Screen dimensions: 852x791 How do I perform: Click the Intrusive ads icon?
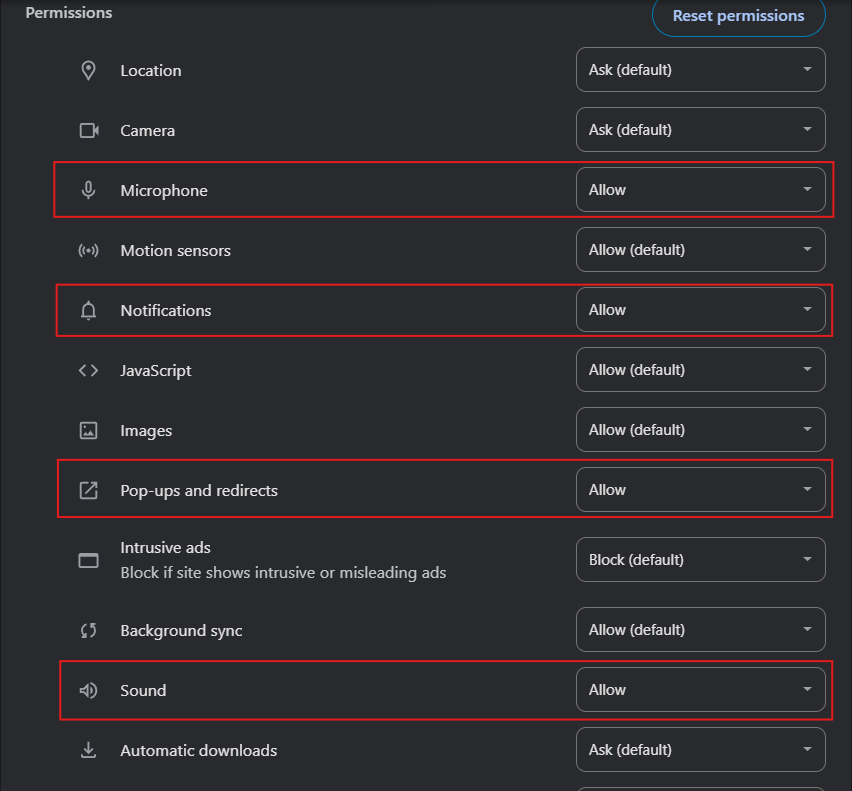pos(88,560)
